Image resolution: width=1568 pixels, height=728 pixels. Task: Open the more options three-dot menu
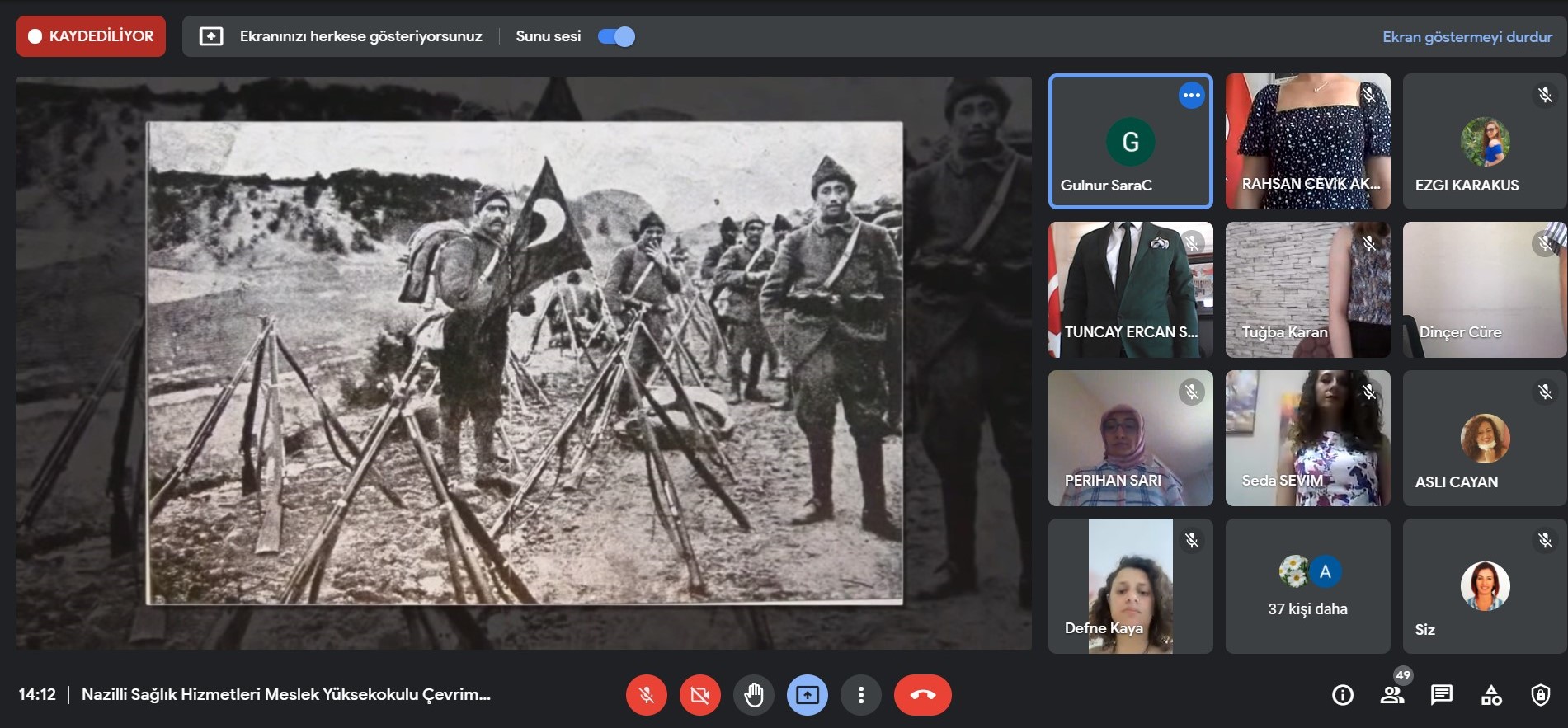point(861,695)
